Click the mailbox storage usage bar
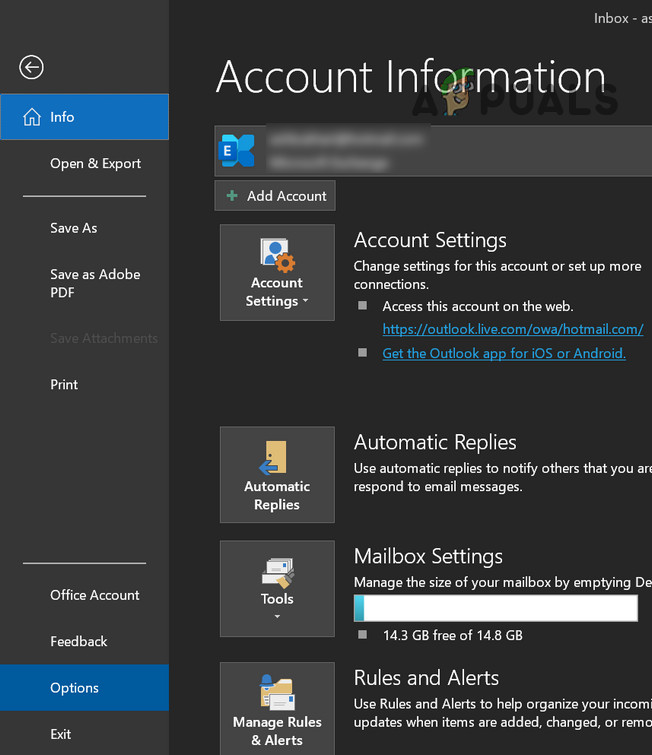Screen dimensions: 652x755 click(495, 608)
